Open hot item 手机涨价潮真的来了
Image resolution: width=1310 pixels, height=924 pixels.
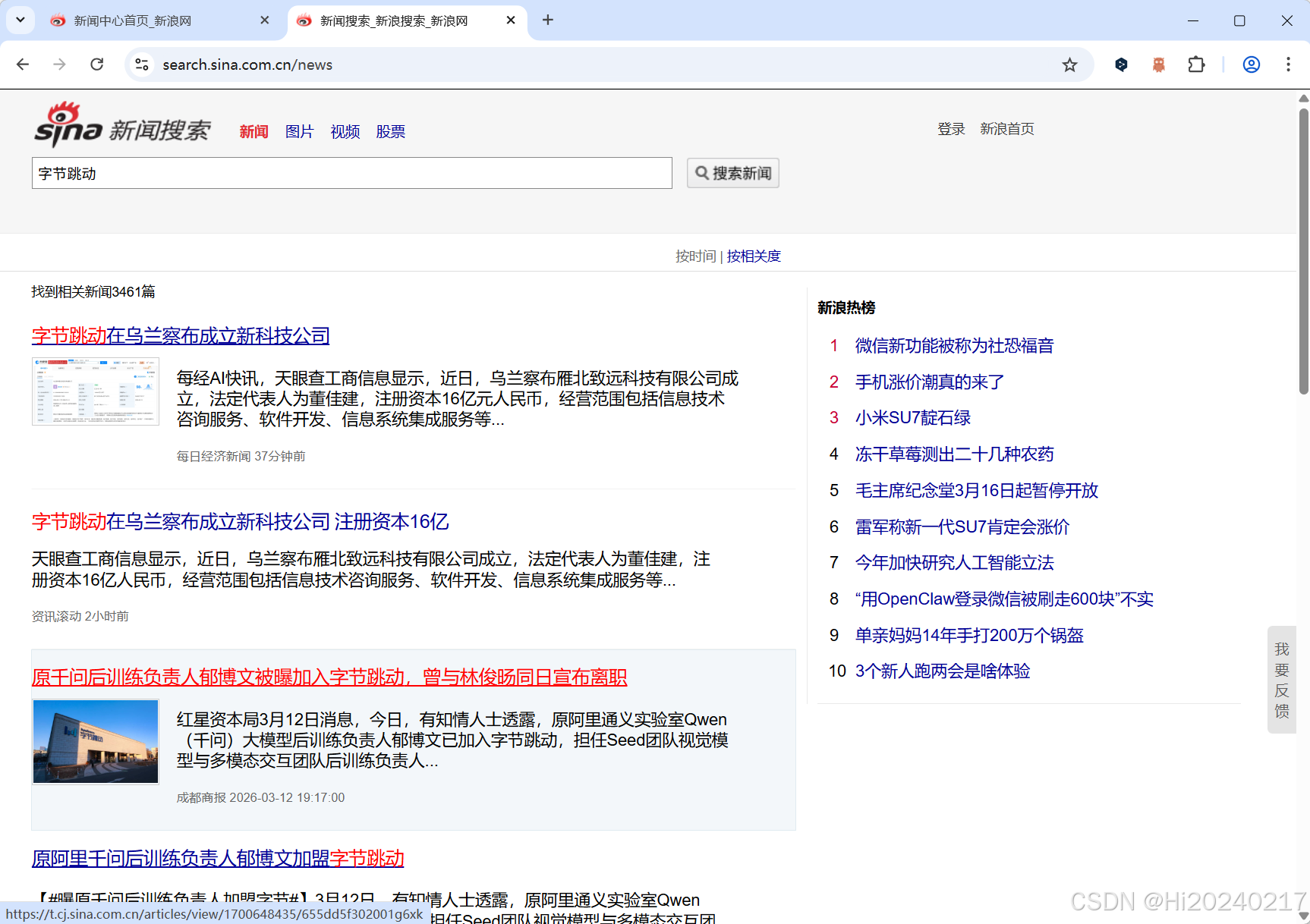coord(930,382)
